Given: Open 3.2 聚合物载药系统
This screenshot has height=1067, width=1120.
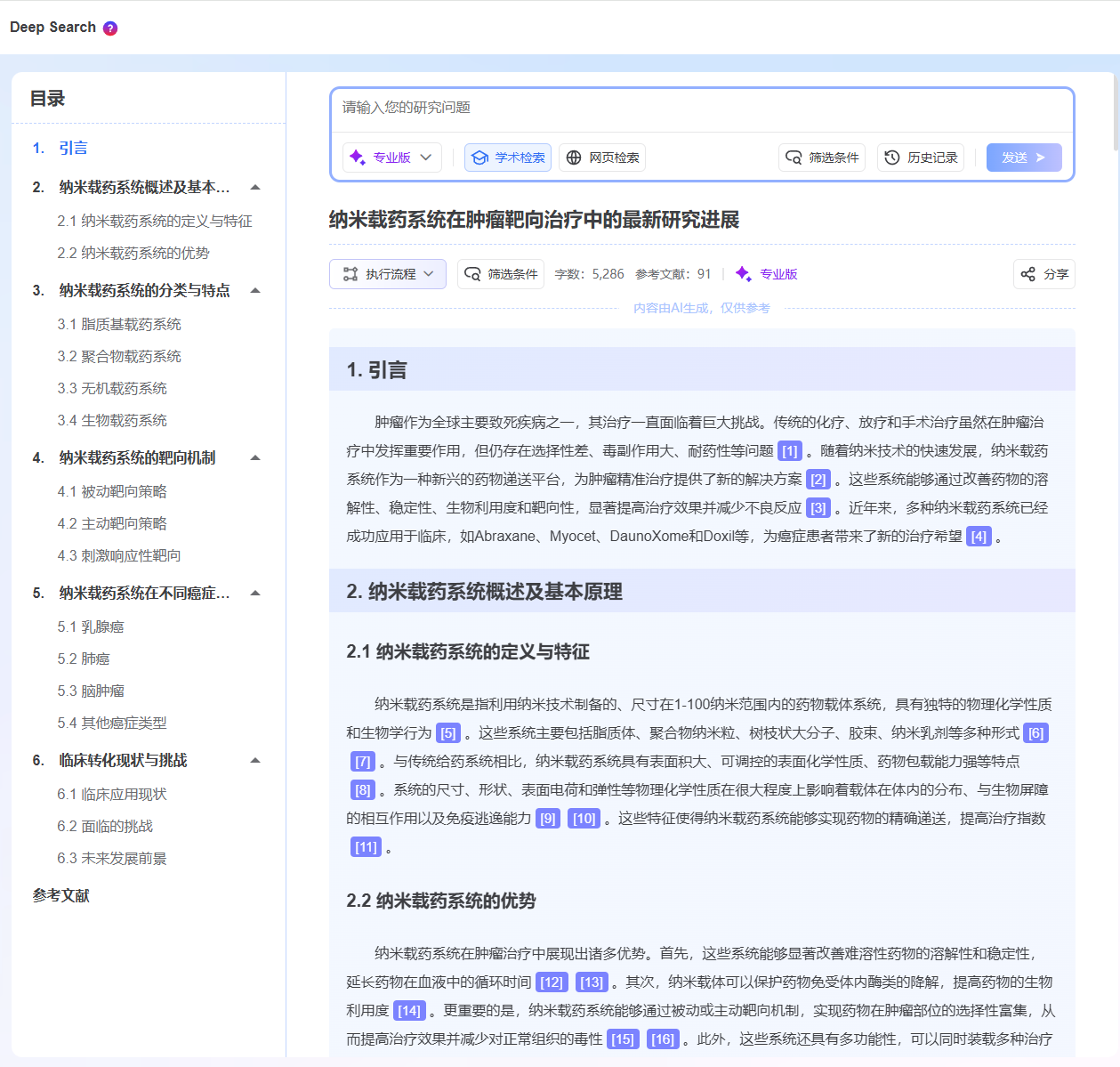Looking at the screenshot, I should click(119, 356).
